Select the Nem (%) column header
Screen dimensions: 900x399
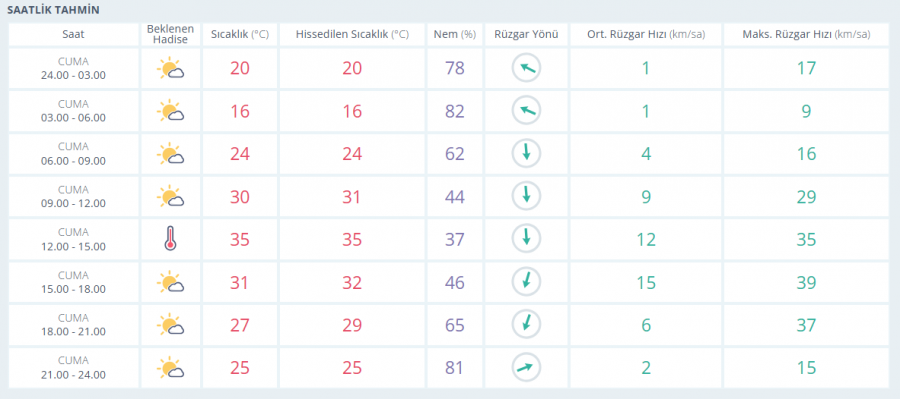click(x=455, y=34)
